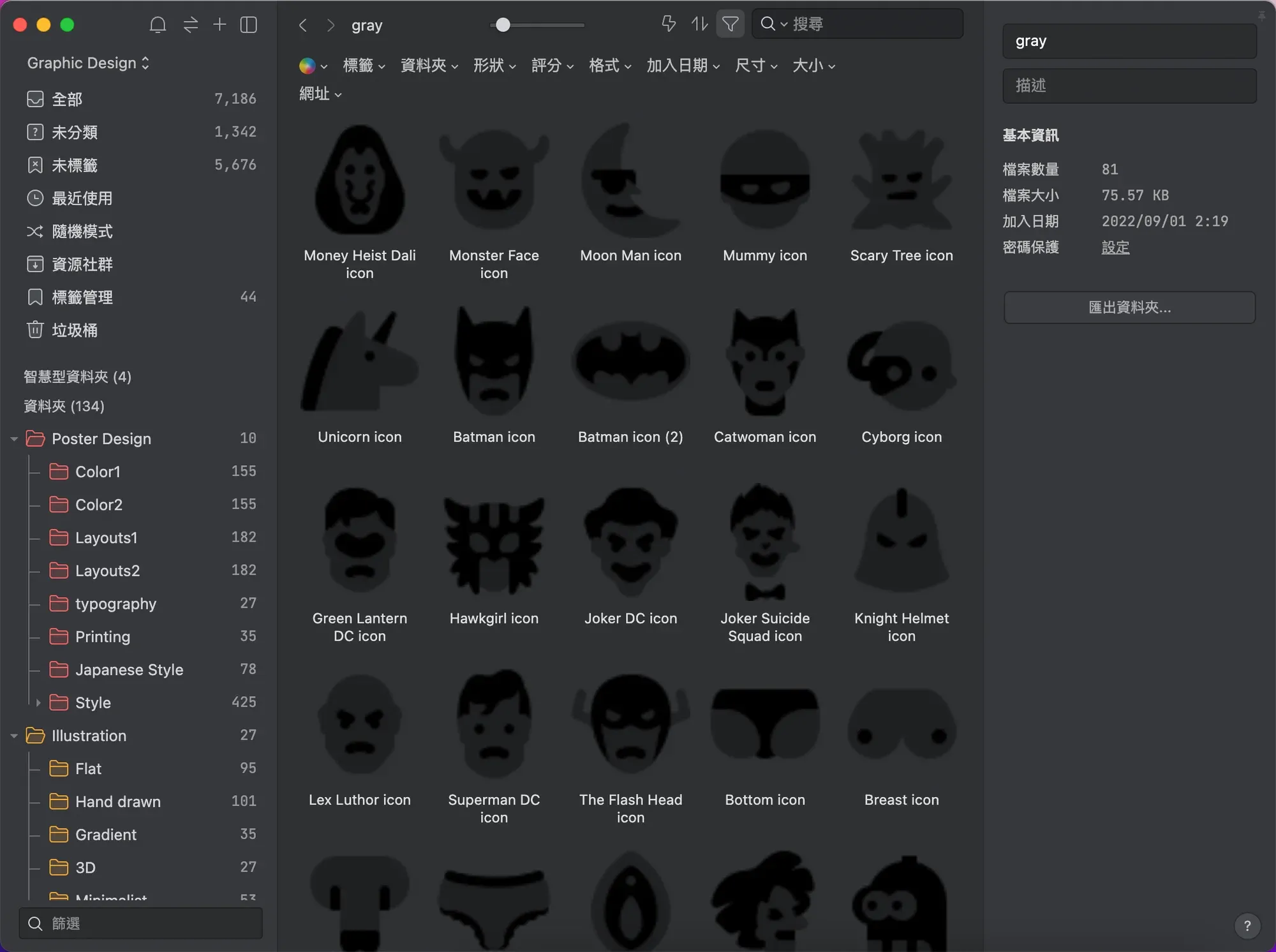Image resolution: width=1276 pixels, height=952 pixels.
Task: Select the Mummy icon thumbnail
Action: (765, 180)
